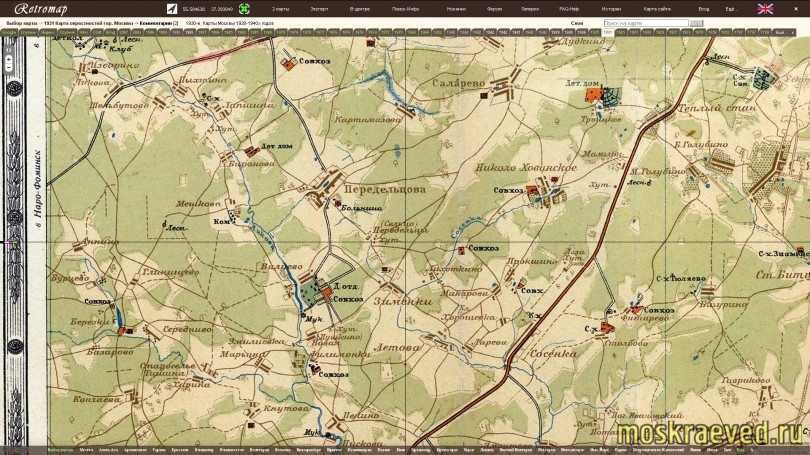
Task: Click the Зименки map label
Action: (403, 301)
